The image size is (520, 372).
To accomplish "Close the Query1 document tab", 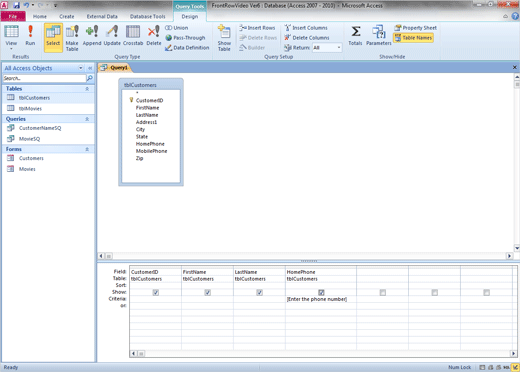I will 514,67.
